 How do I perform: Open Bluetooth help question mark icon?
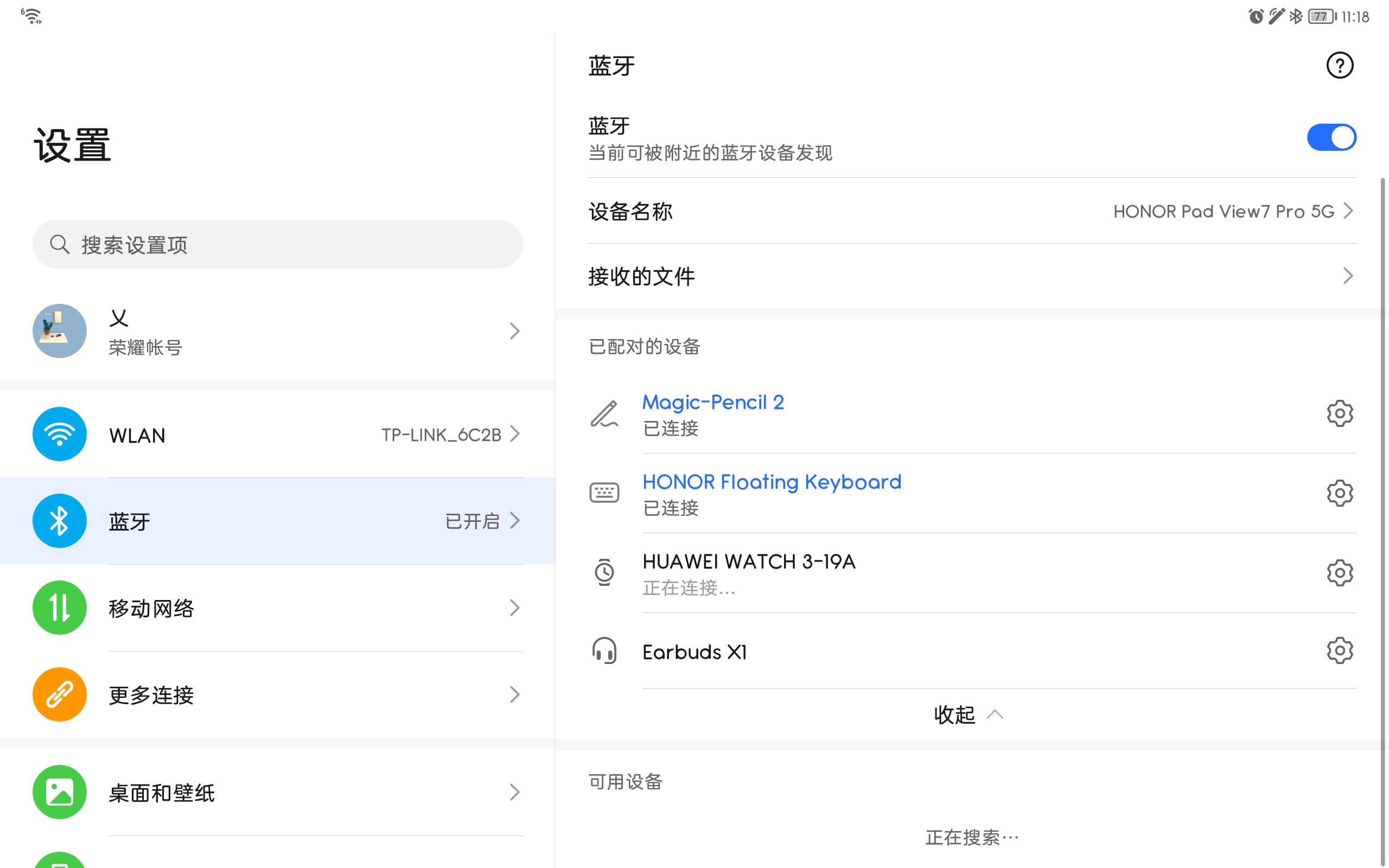pyautogui.click(x=1340, y=66)
